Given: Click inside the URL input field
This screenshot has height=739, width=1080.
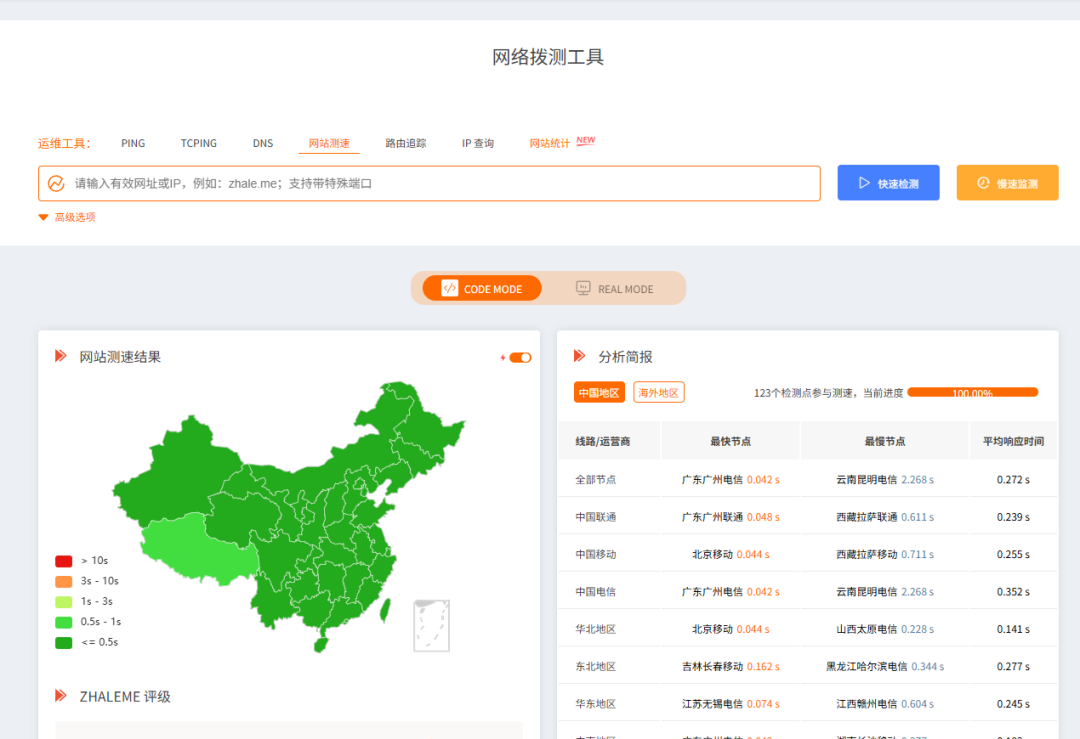Looking at the screenshot, I should (400, 182).
